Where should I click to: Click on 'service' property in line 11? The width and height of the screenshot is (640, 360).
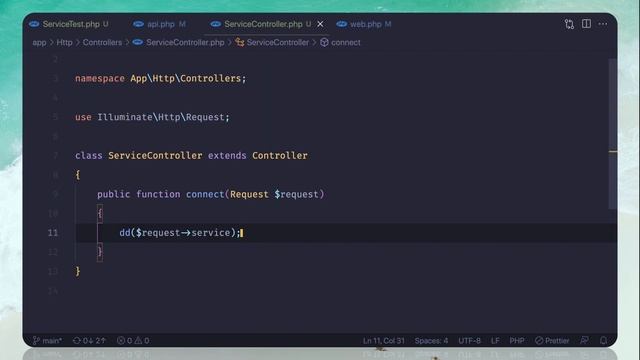tap(211, 233)
